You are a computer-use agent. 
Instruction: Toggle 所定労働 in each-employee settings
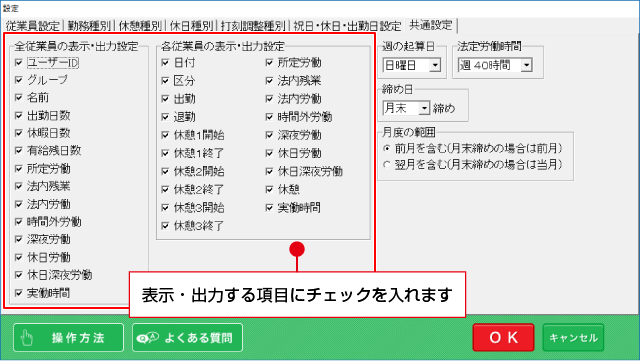point(269,62)
